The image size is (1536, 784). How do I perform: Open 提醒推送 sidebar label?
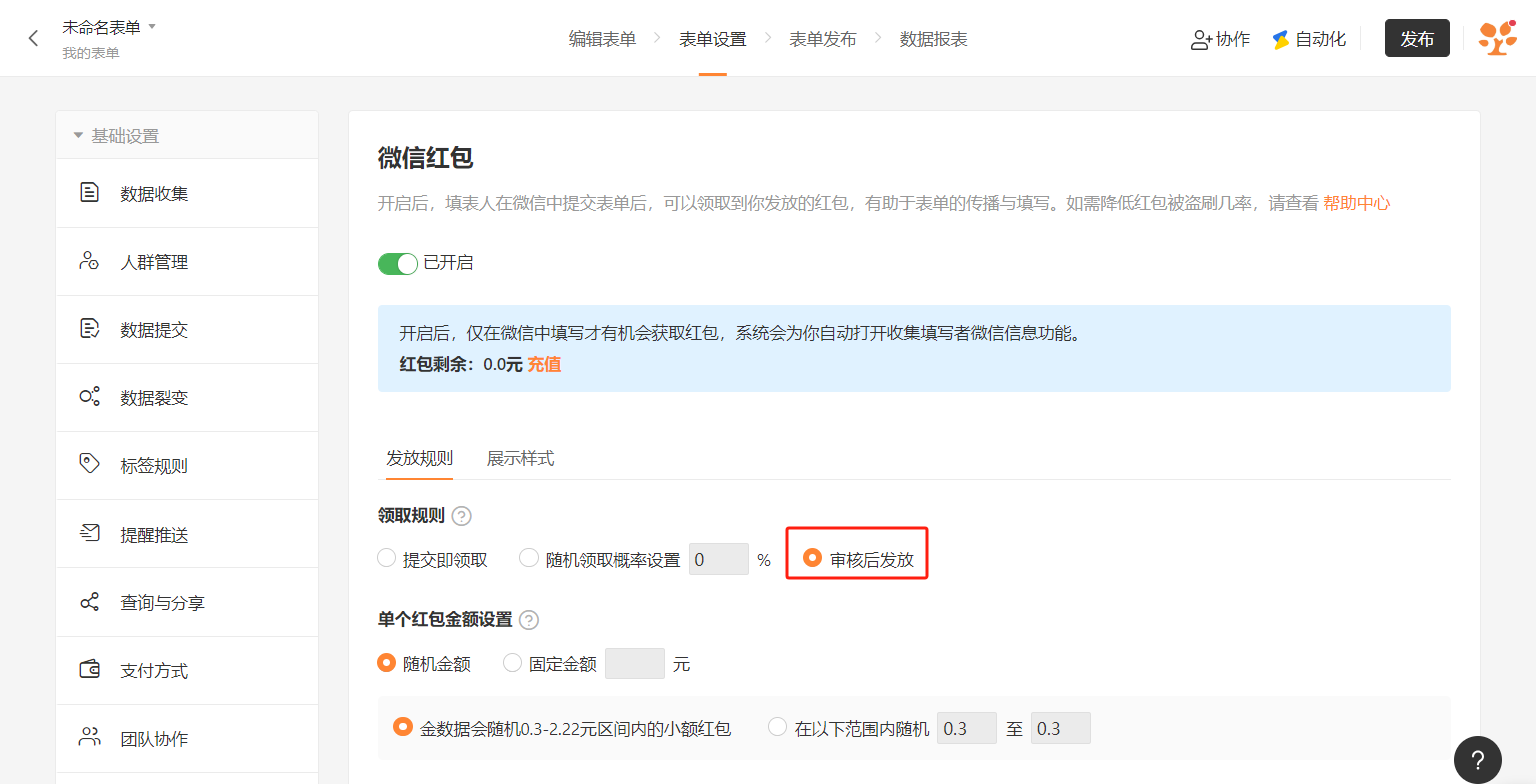click(154, 535)
